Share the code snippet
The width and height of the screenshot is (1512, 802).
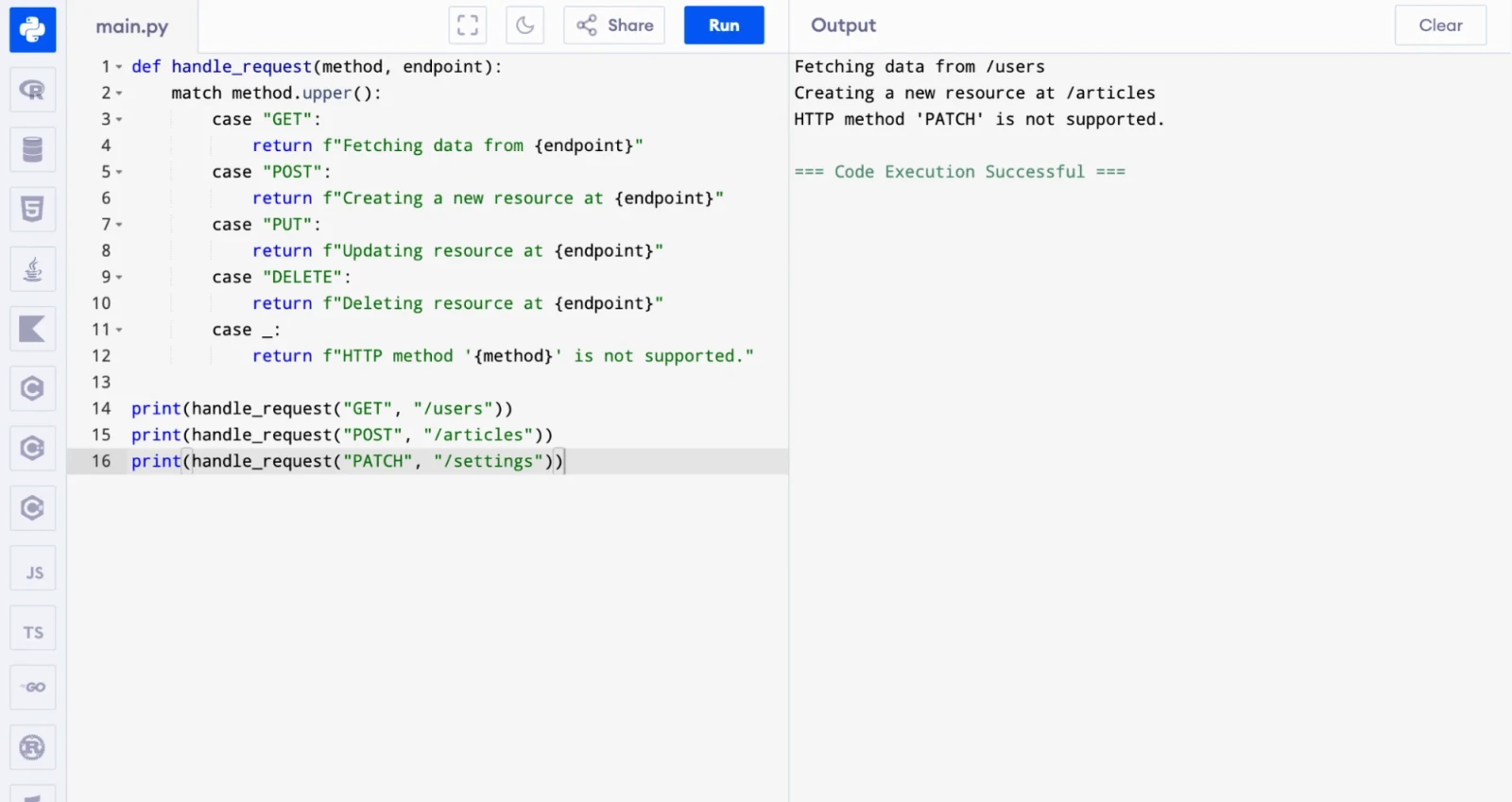click(614, 26)
